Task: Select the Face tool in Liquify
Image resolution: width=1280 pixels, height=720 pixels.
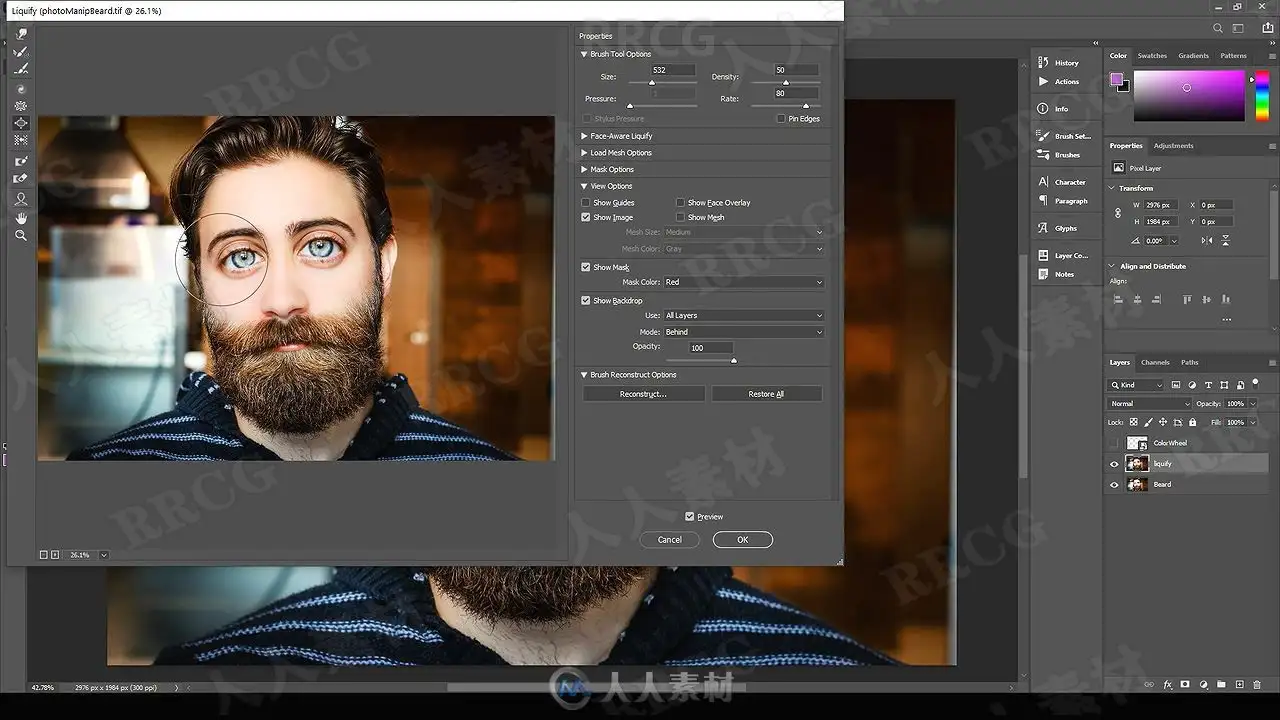Action: [21, 199]
